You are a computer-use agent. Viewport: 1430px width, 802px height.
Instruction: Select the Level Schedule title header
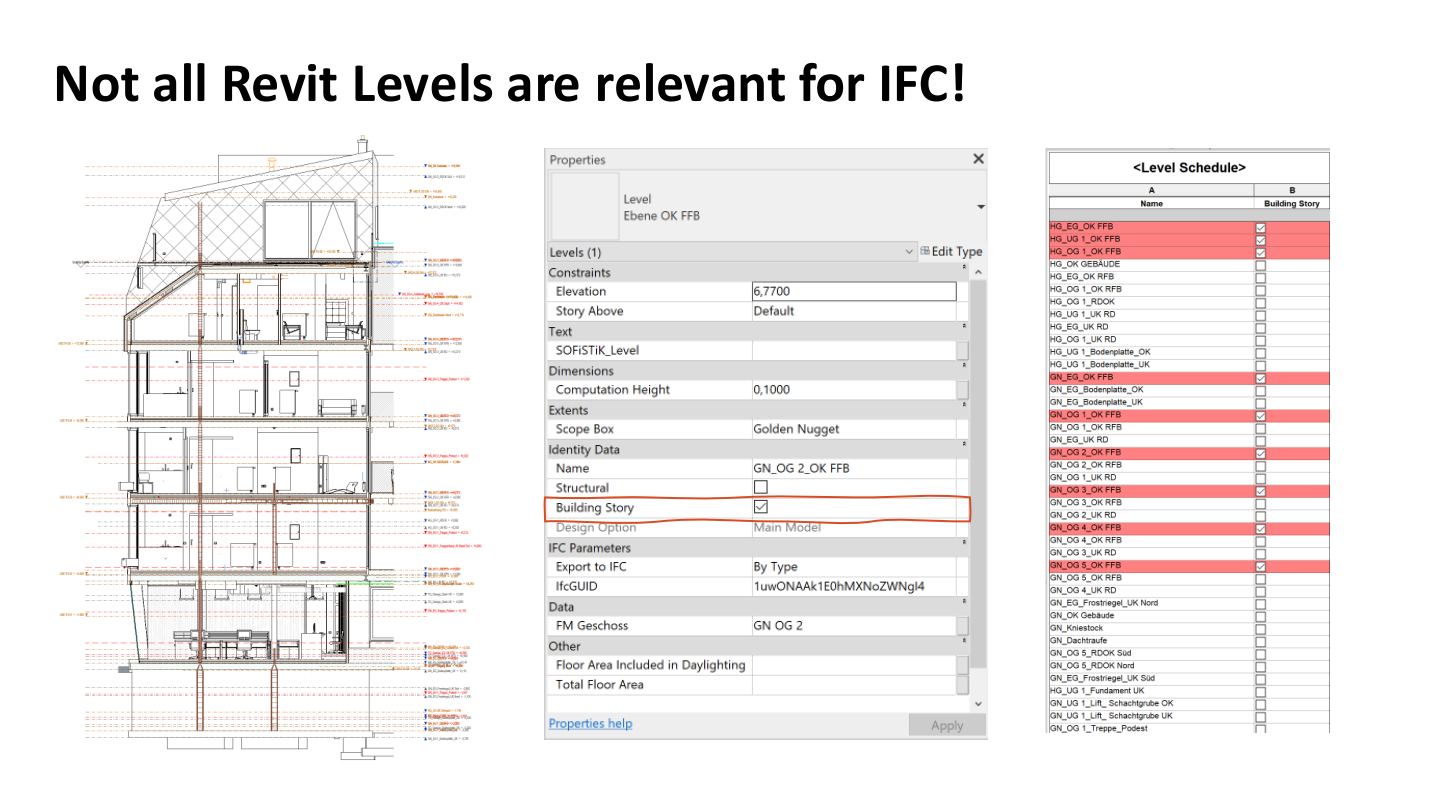(1188, 168)
